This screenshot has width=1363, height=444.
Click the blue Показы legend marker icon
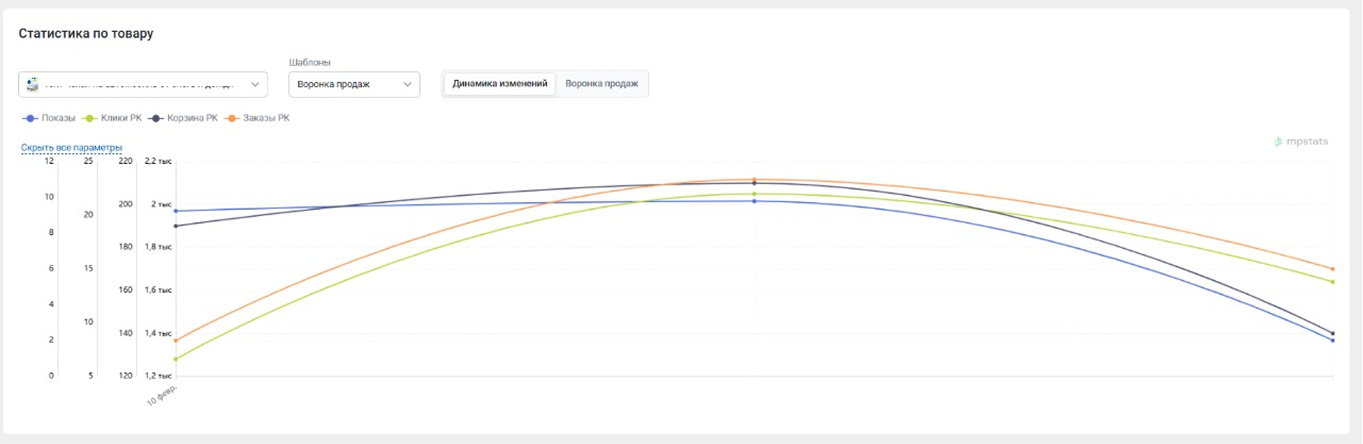pos(31,118)
